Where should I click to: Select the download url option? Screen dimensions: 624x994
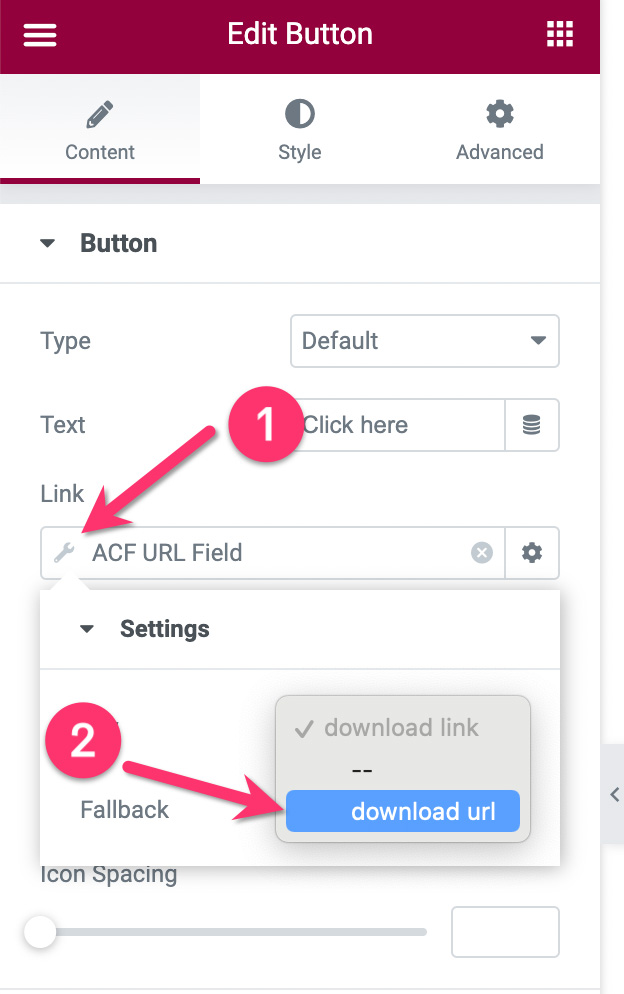403,812
